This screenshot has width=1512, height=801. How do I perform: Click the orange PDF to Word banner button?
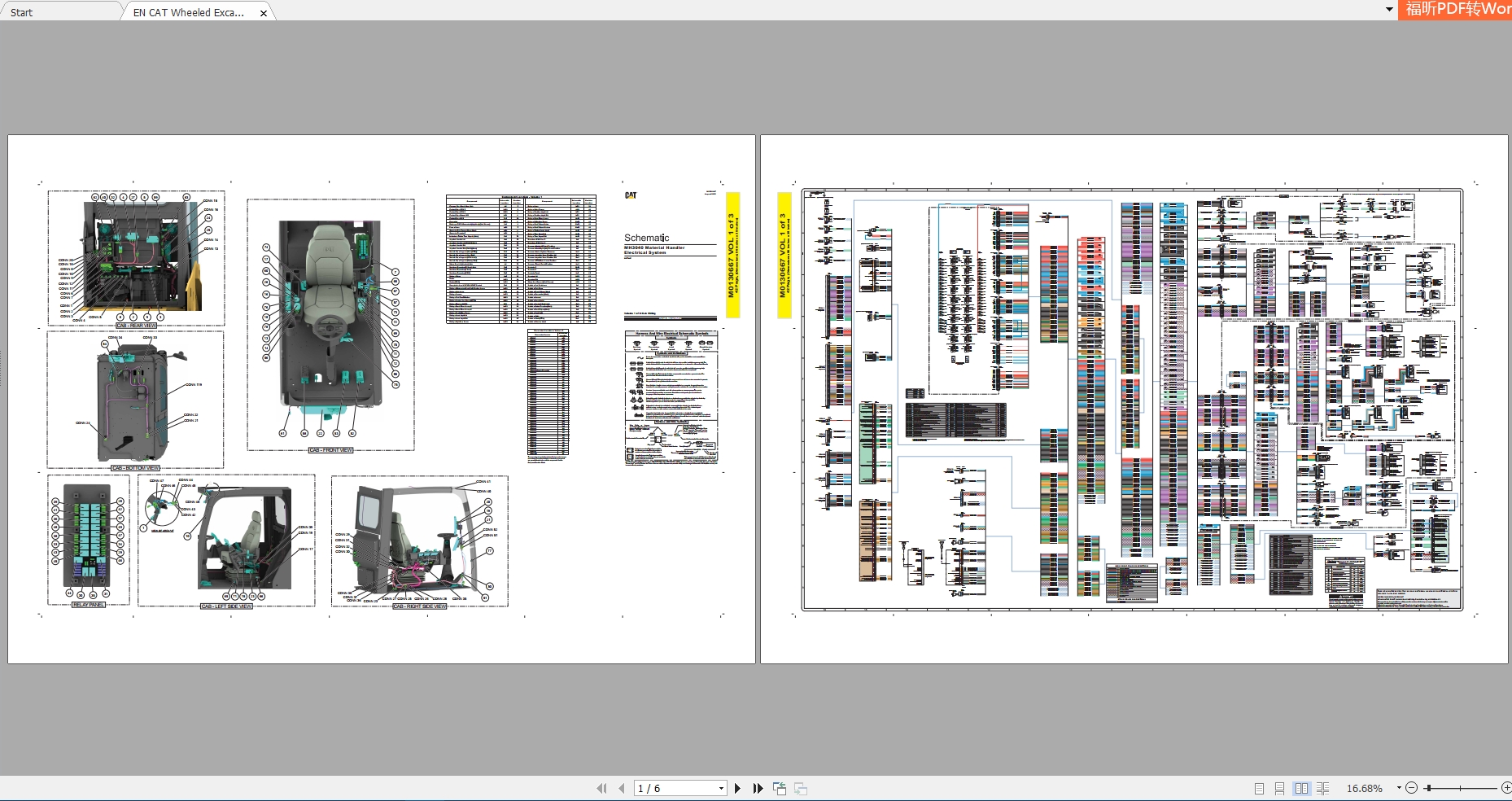pyautogui.click(x=1455, y=10)
